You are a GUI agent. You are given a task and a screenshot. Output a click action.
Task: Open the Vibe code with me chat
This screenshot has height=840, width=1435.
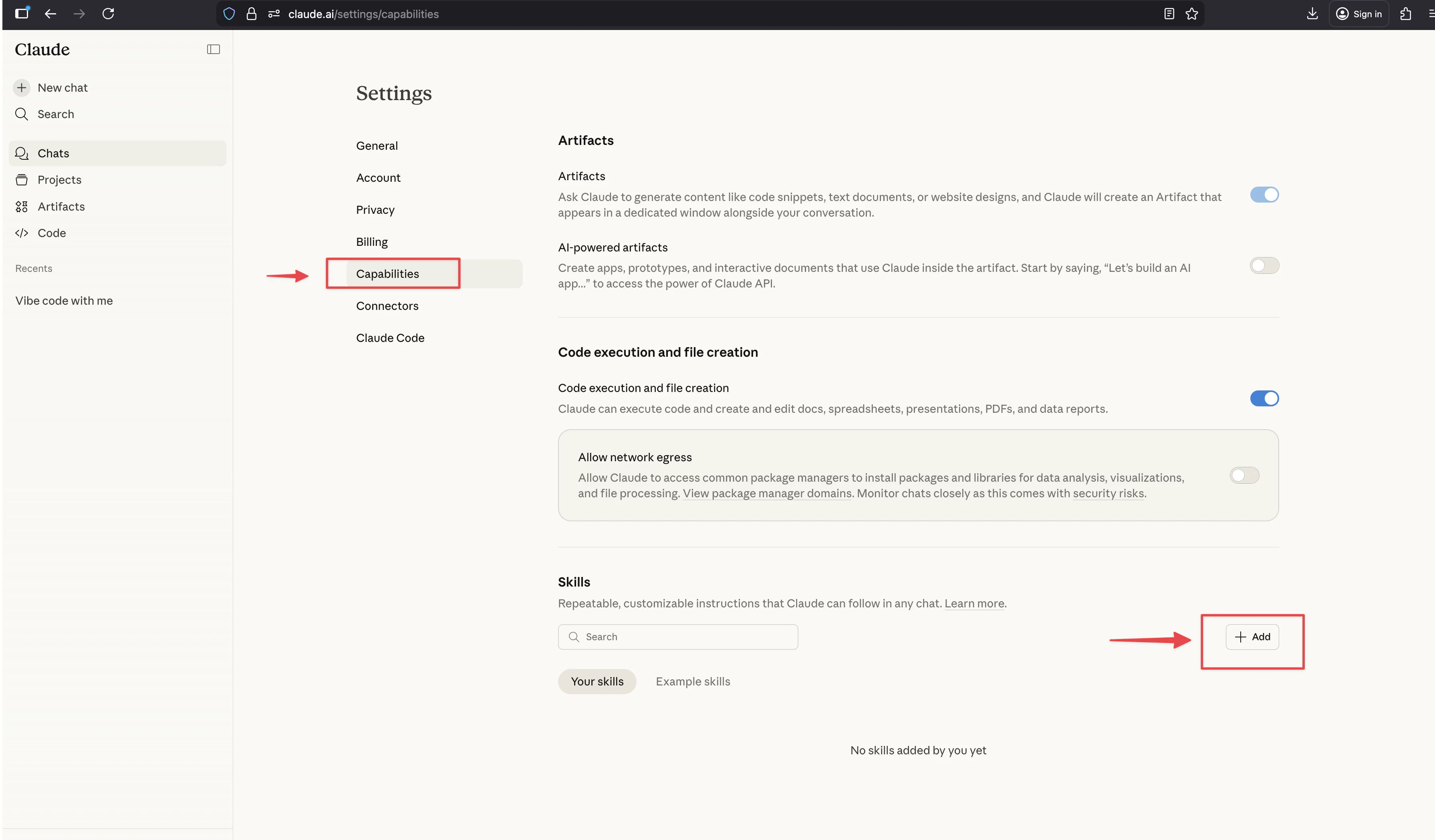click(64, 301)
